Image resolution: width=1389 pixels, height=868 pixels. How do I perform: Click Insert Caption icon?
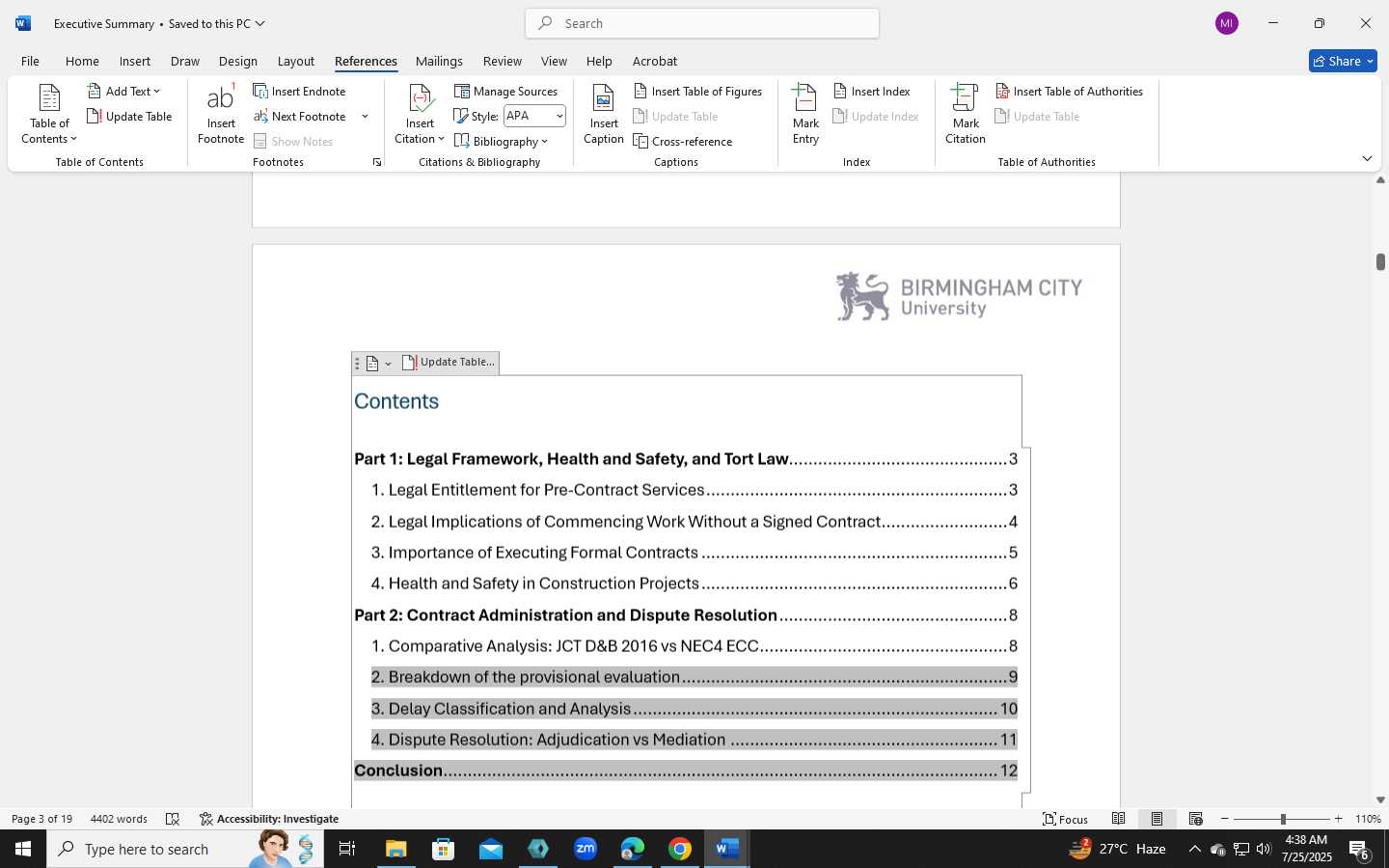coord(604,115)
